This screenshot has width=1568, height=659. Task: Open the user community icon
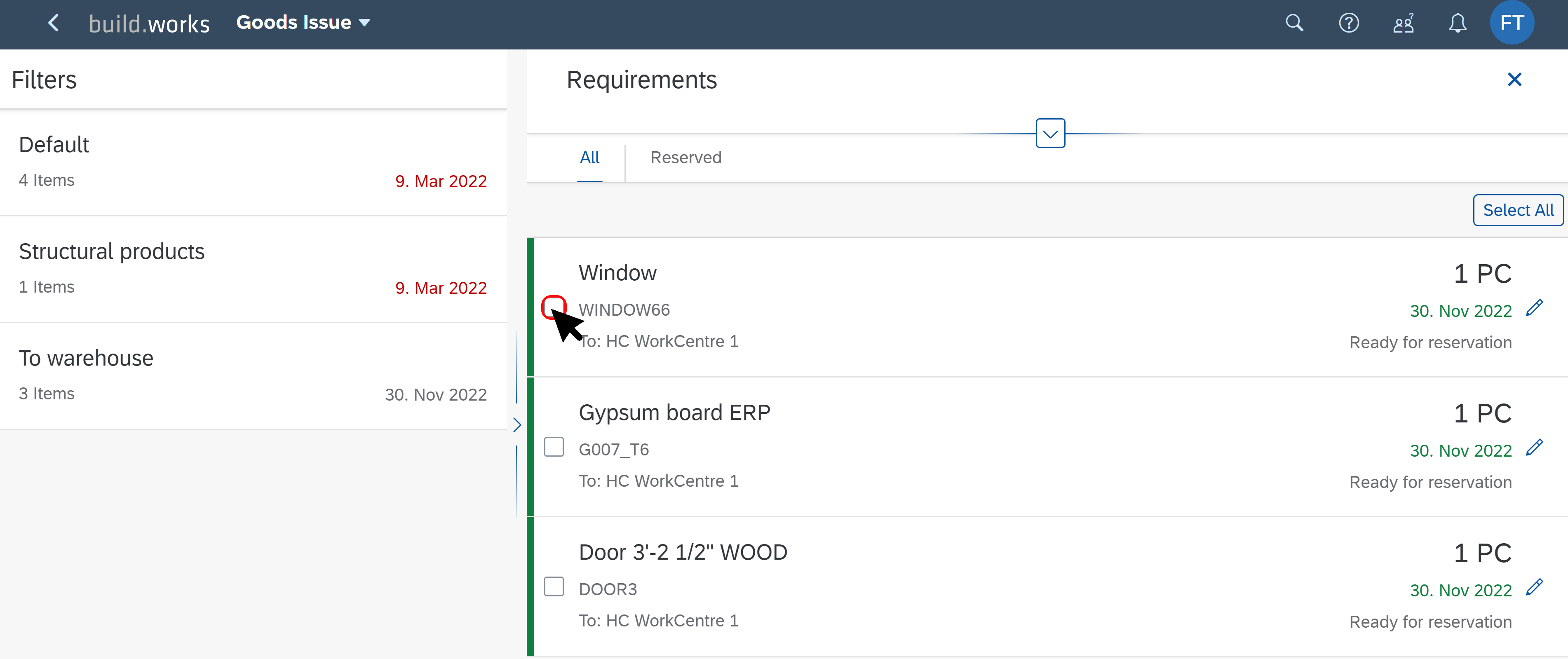tap(1403, 23)
